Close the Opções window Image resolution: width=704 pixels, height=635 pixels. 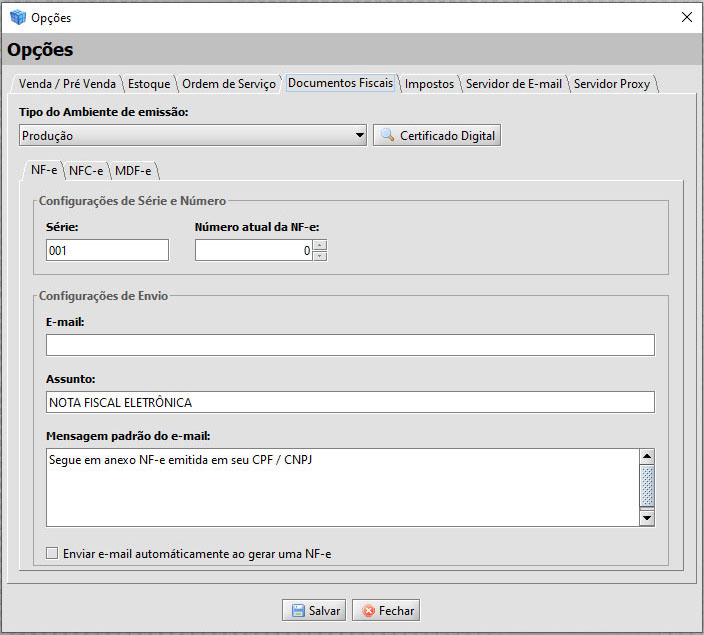[686, 17]
